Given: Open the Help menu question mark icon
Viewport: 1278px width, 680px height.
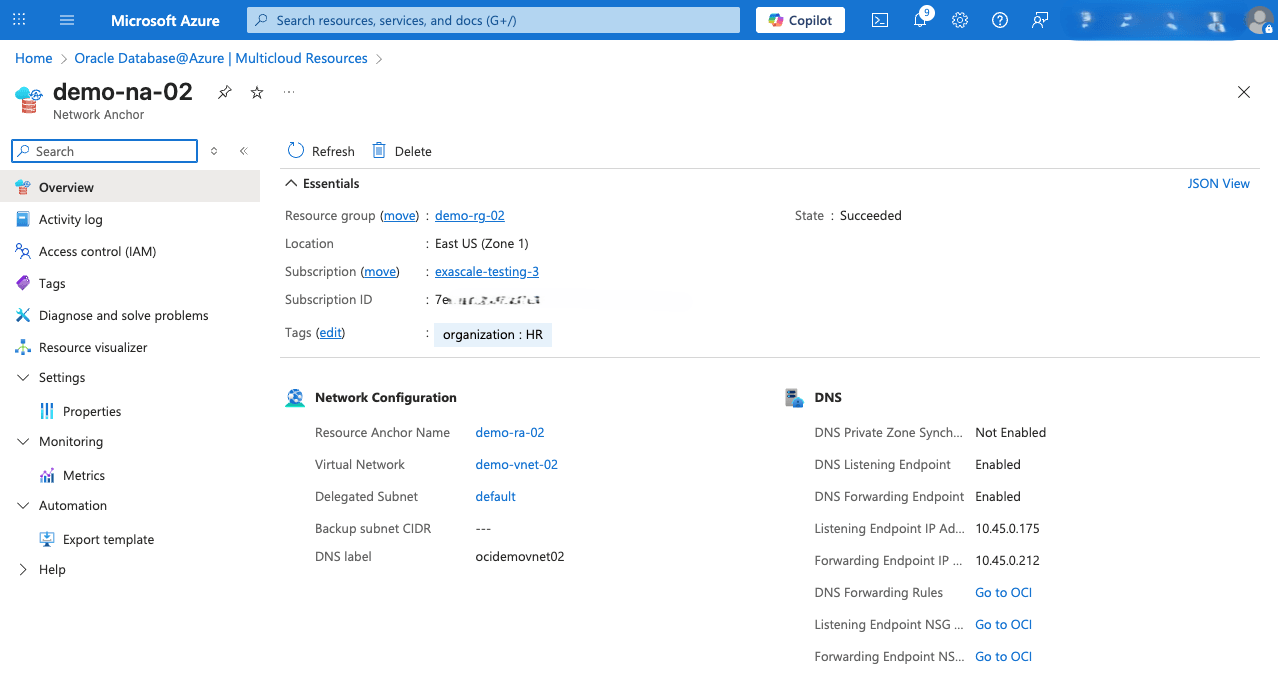Looking at the screenshot, I should pyautogui.click(x=999, y=20).
